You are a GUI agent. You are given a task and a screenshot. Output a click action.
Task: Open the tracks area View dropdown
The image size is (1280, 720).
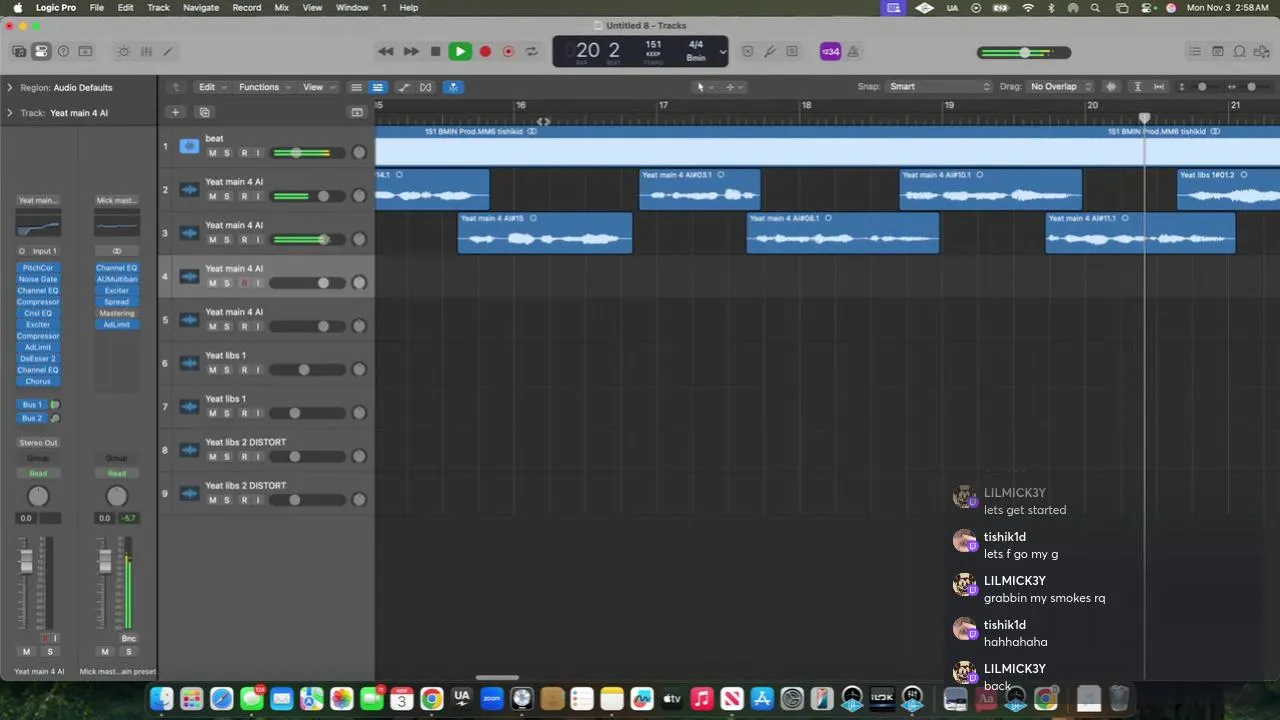(x=318, y=87)
